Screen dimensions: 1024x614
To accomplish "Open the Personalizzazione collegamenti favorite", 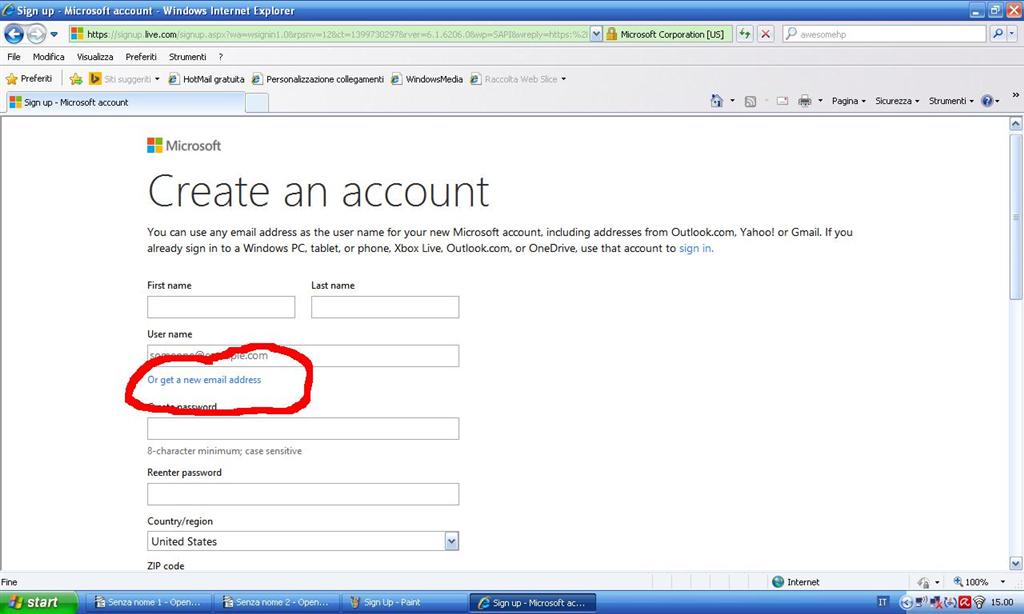I will pos(318,79).
